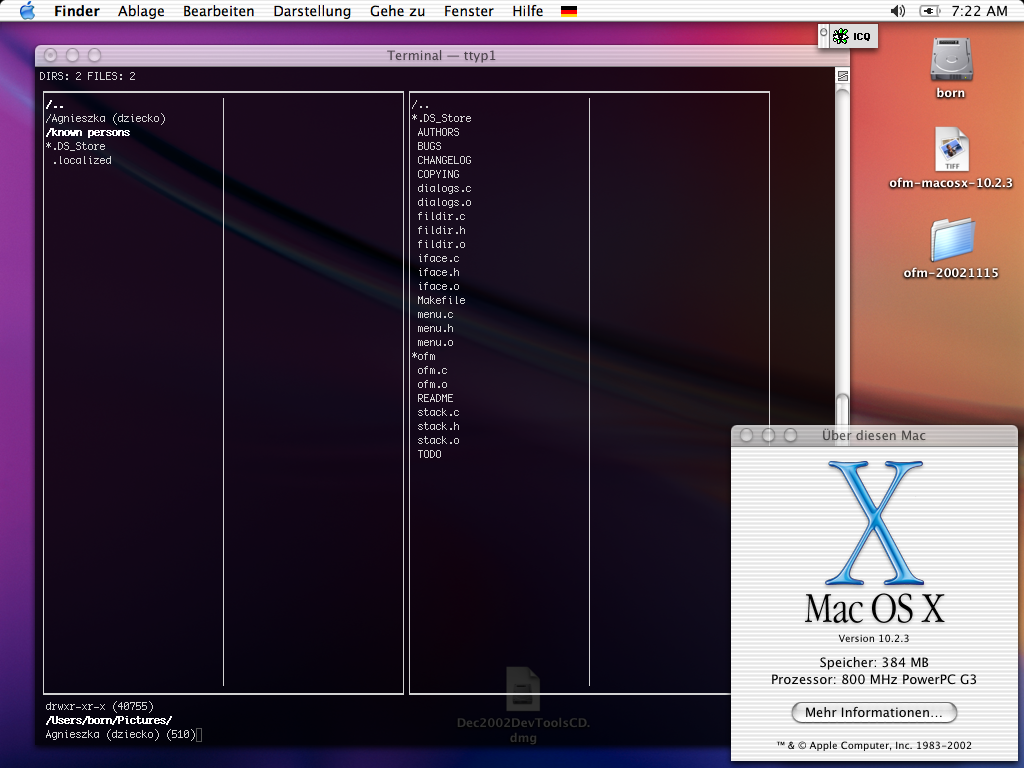Click the battery status icon

(929, 11)
